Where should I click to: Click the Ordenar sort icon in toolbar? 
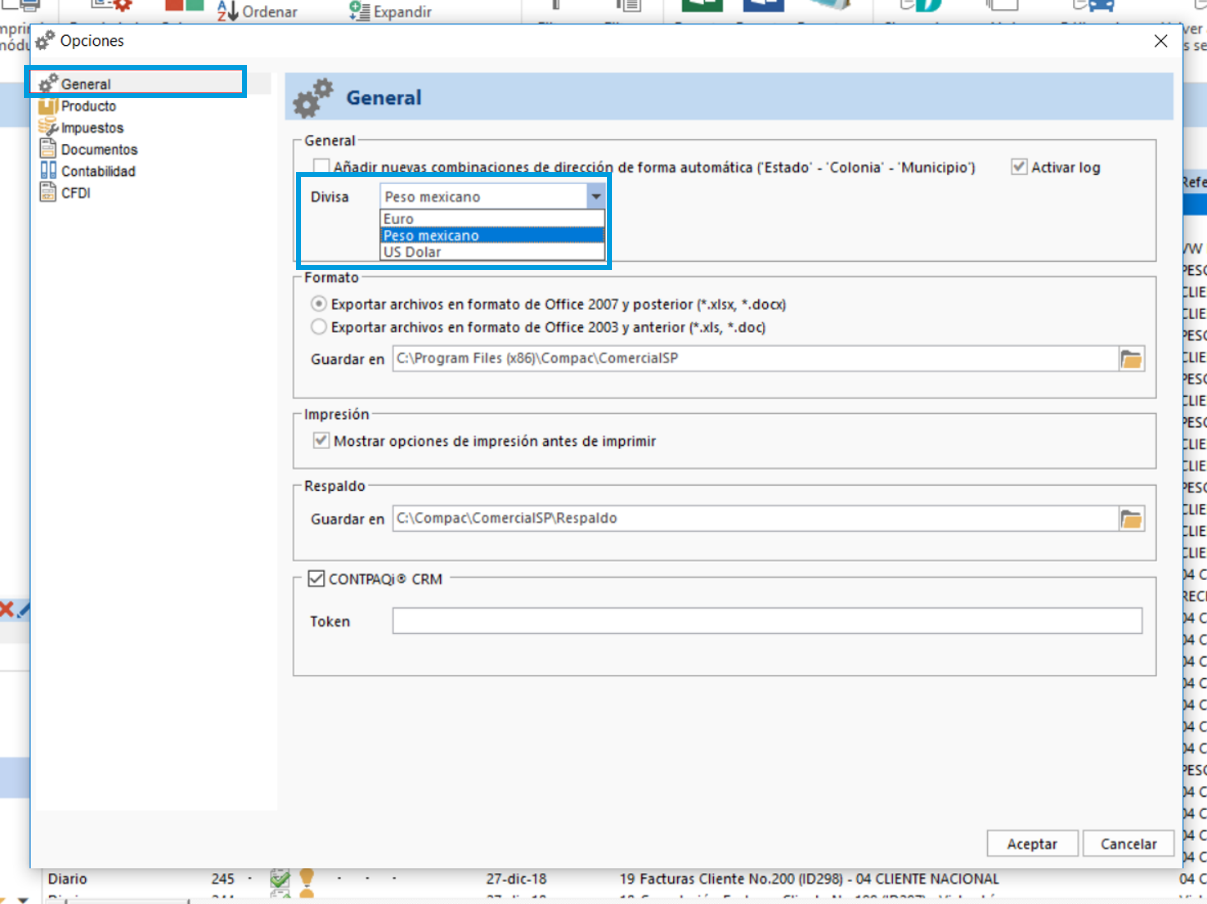tap(228, 11)
